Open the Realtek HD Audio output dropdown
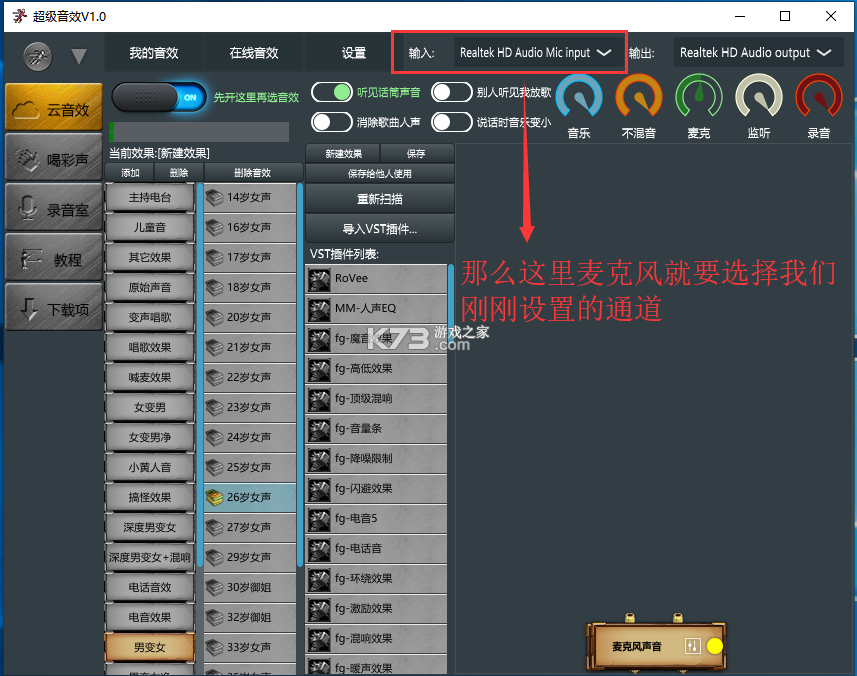 point(757,53)
